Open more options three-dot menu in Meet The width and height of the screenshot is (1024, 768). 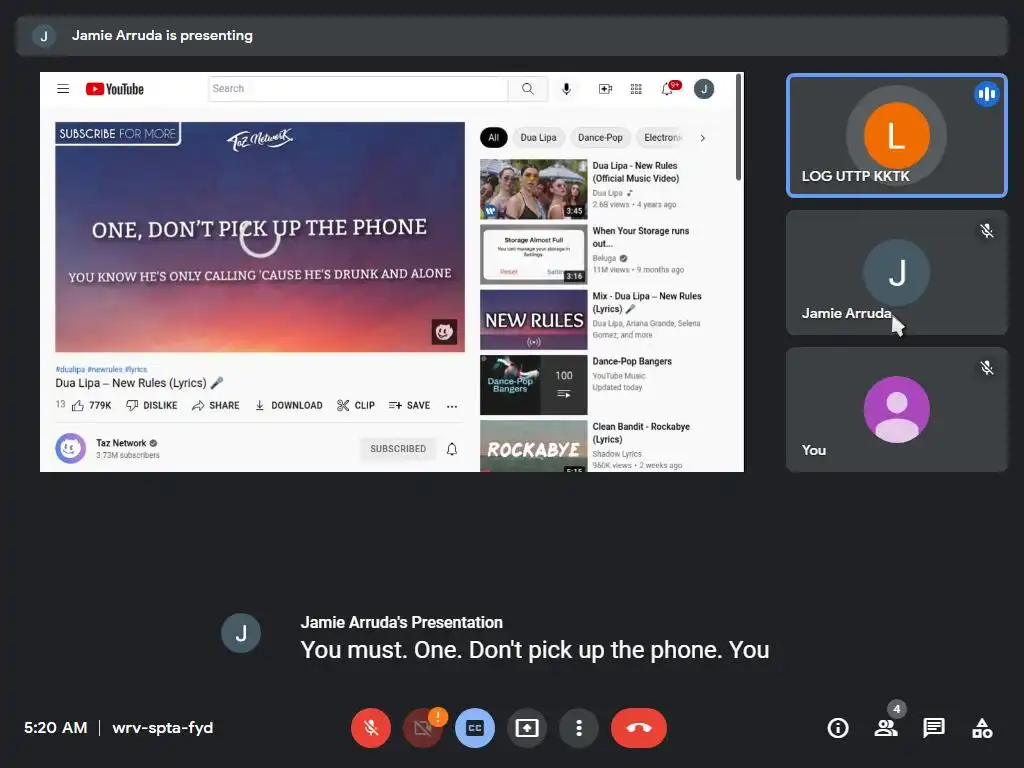coord(579,728)
